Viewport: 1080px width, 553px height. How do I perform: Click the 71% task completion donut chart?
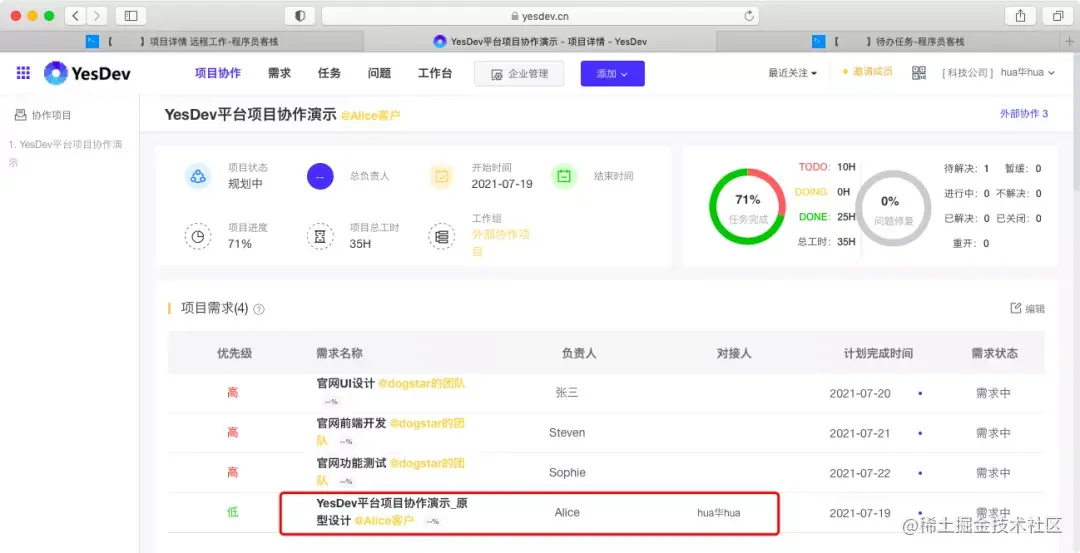pos(747,206)
